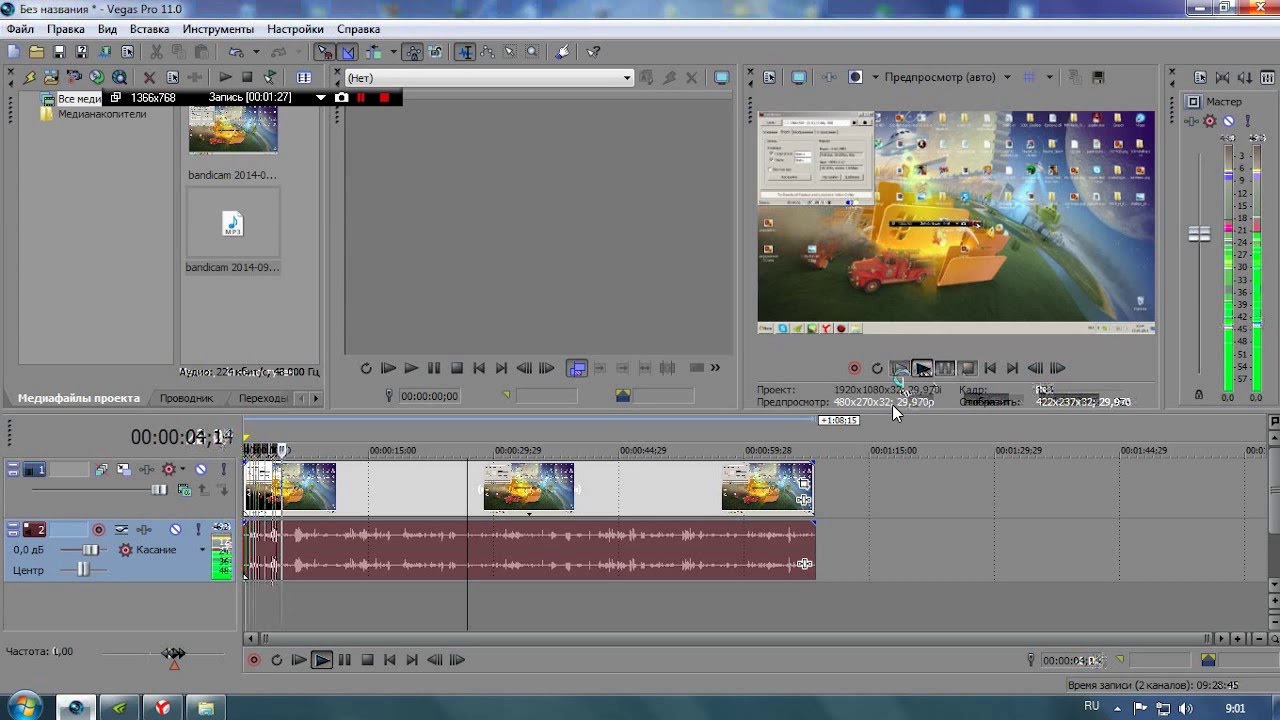Select Медианакопители folder
Image resolution: width=1280 pixels, height=720 pixels.
(x=102, y=114)
